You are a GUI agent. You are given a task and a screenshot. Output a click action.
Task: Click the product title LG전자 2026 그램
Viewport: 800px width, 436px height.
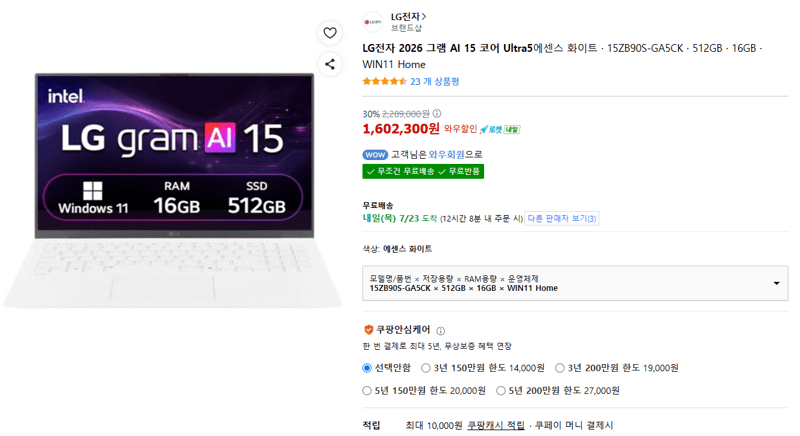coord(562,56)
